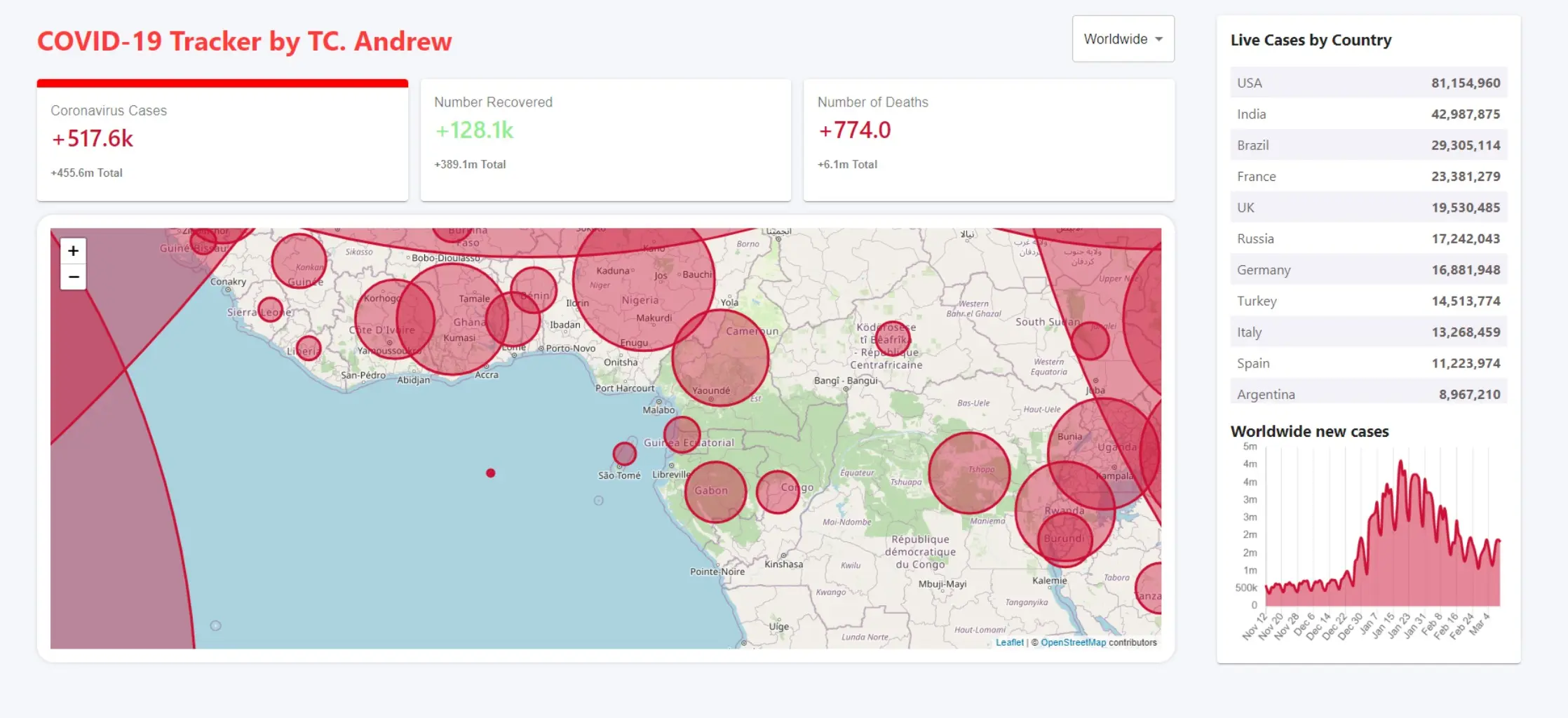
Task: Select the Number Recovered card
Action: click(x=606, y=140)
